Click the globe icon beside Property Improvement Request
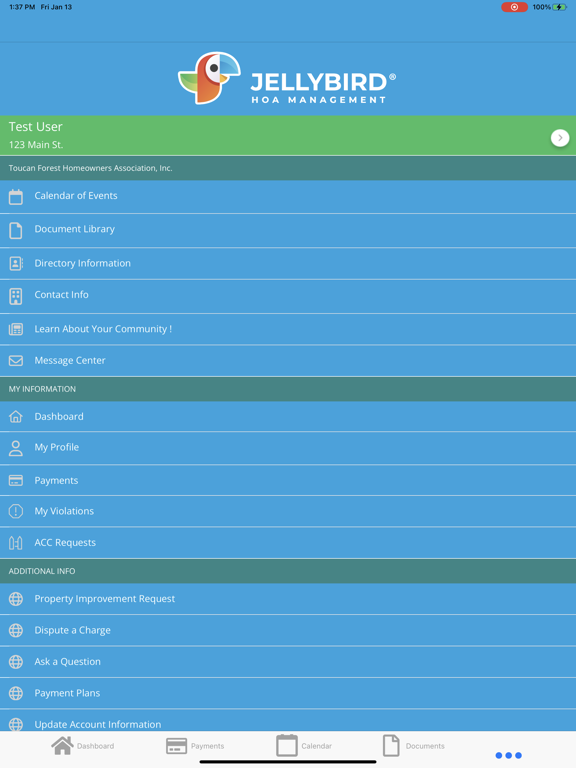Viewport: 576px width, 768px height. 16,599
